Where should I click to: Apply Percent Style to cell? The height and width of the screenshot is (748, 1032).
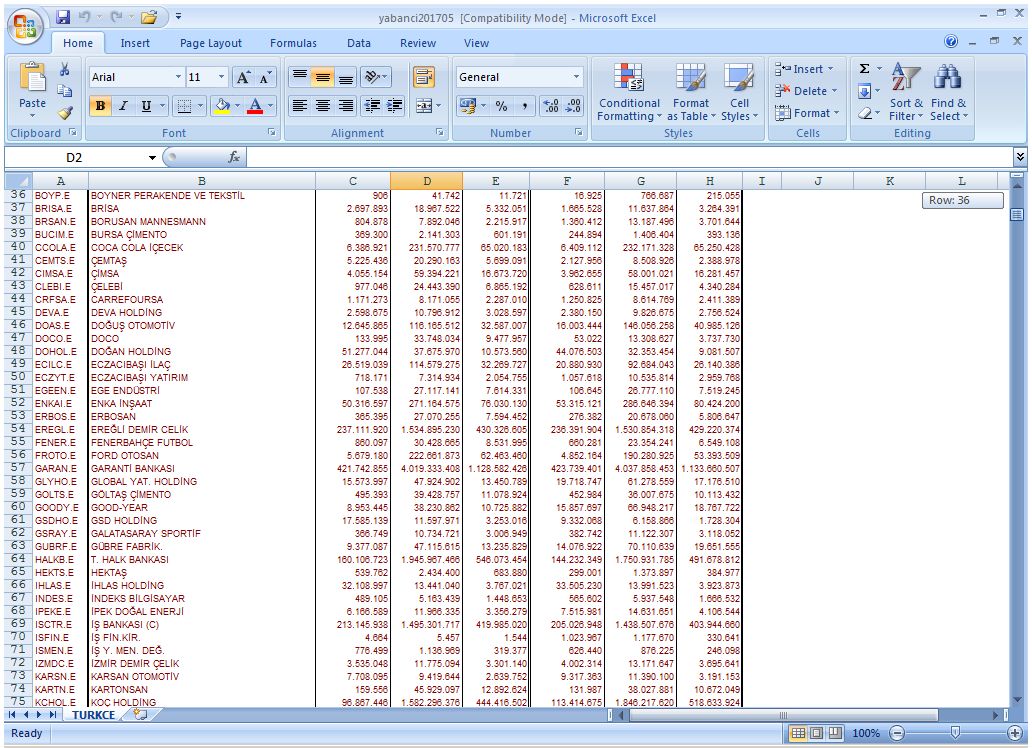(x=502, y=105)
